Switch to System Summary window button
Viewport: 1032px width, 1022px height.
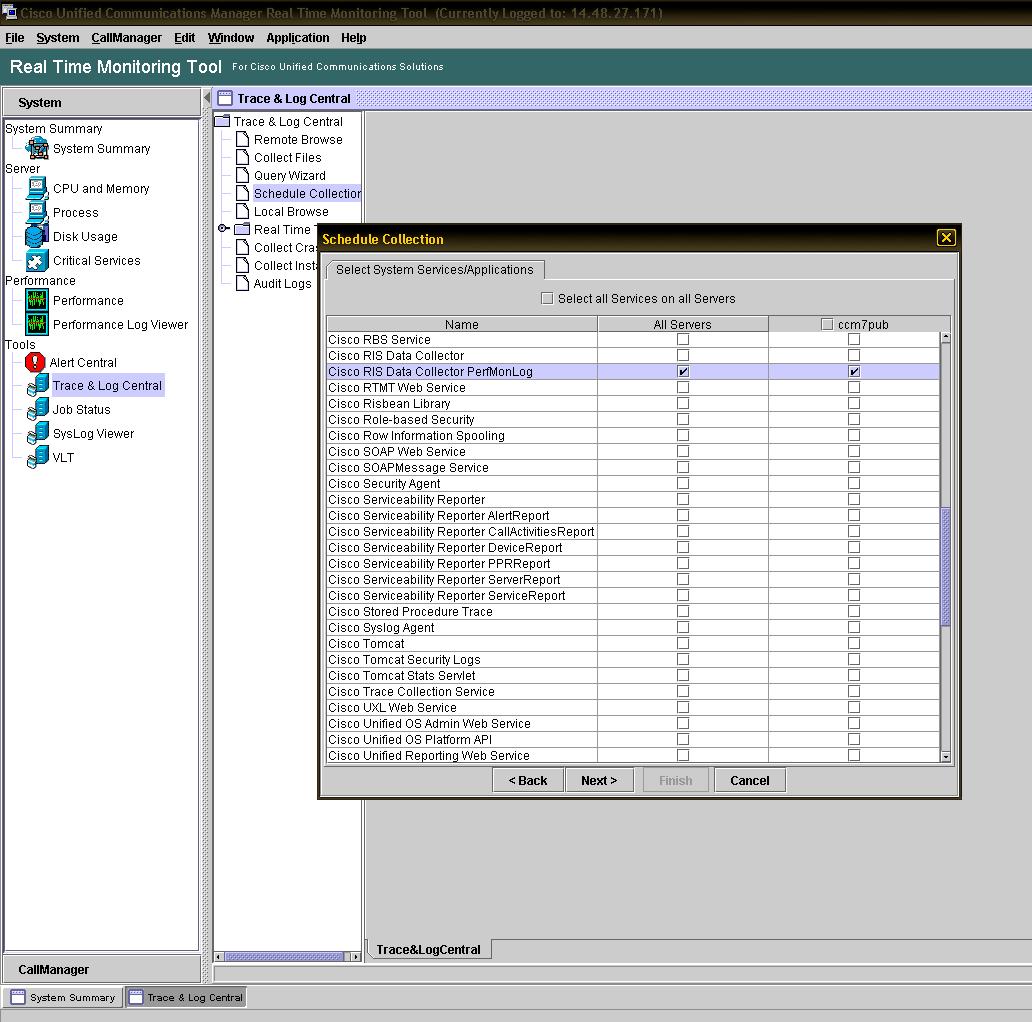(x=63, y=997)
